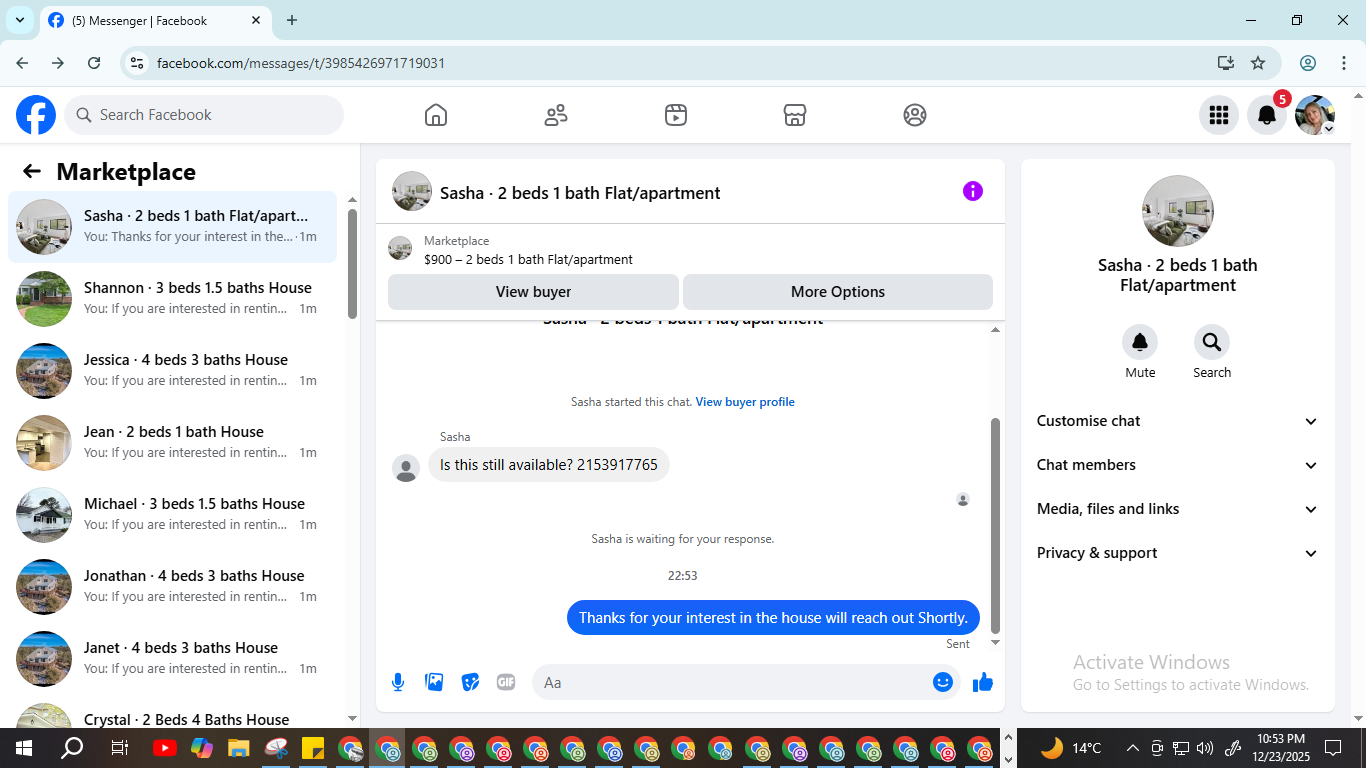Viewport: 1366px width, 768px height.
Task: Open the Groups icon in top navigation
Action: tap(915, 115)
